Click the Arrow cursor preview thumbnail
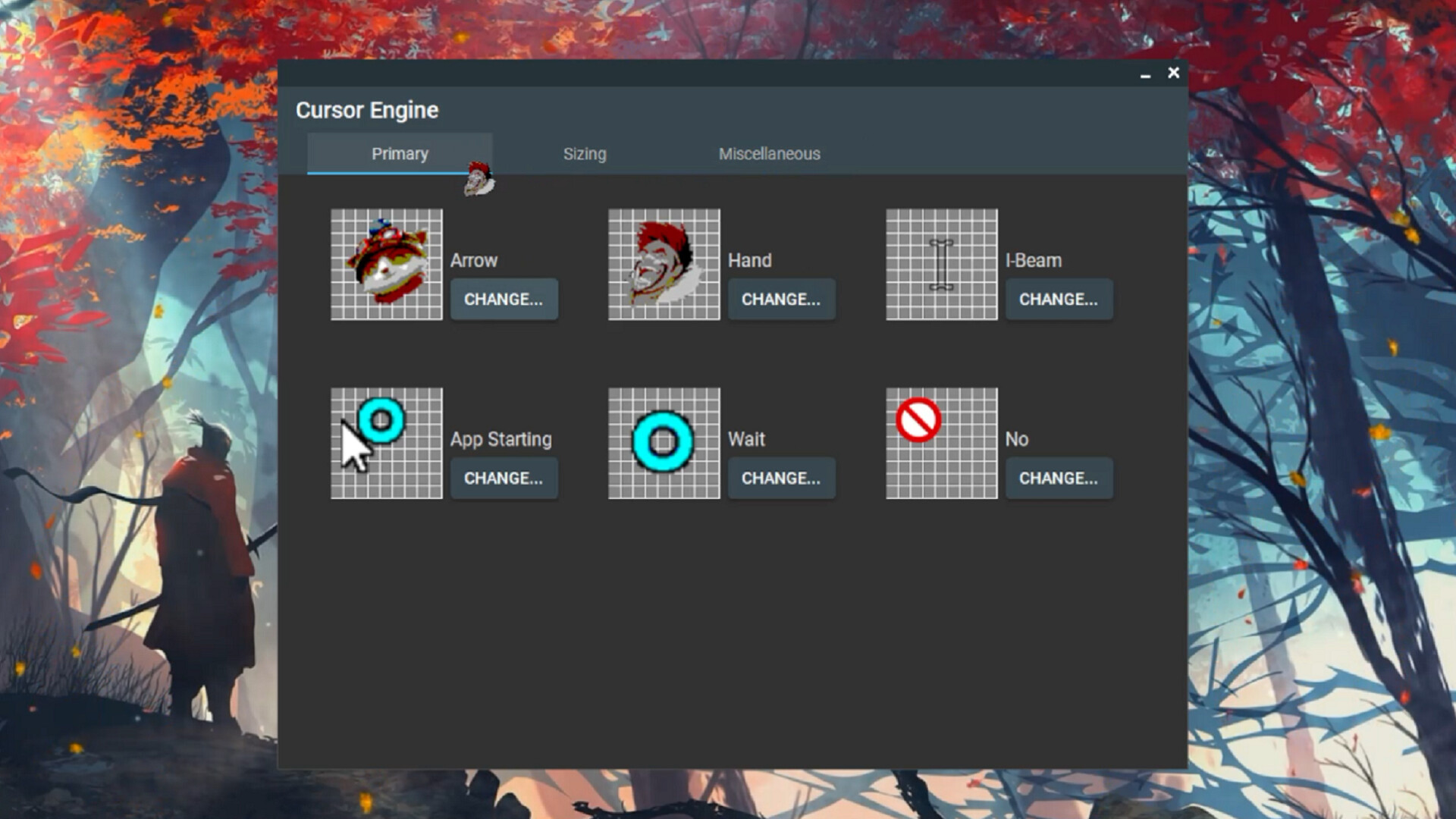Screen dimensions: 1456x819 click(386, 265)
